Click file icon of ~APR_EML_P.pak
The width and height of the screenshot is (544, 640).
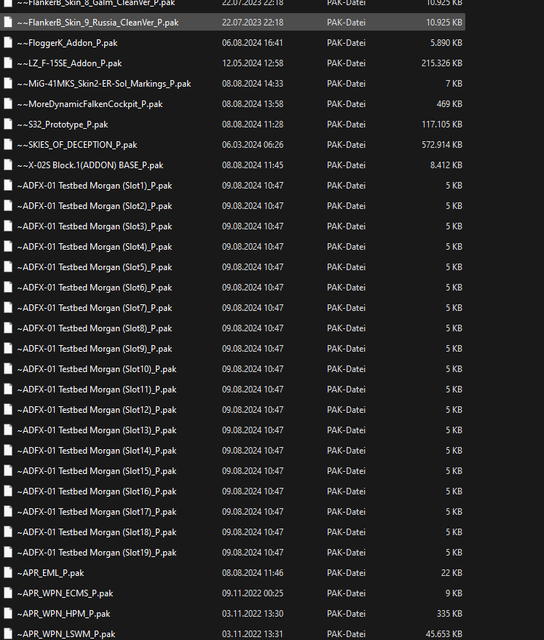point(8,573)
